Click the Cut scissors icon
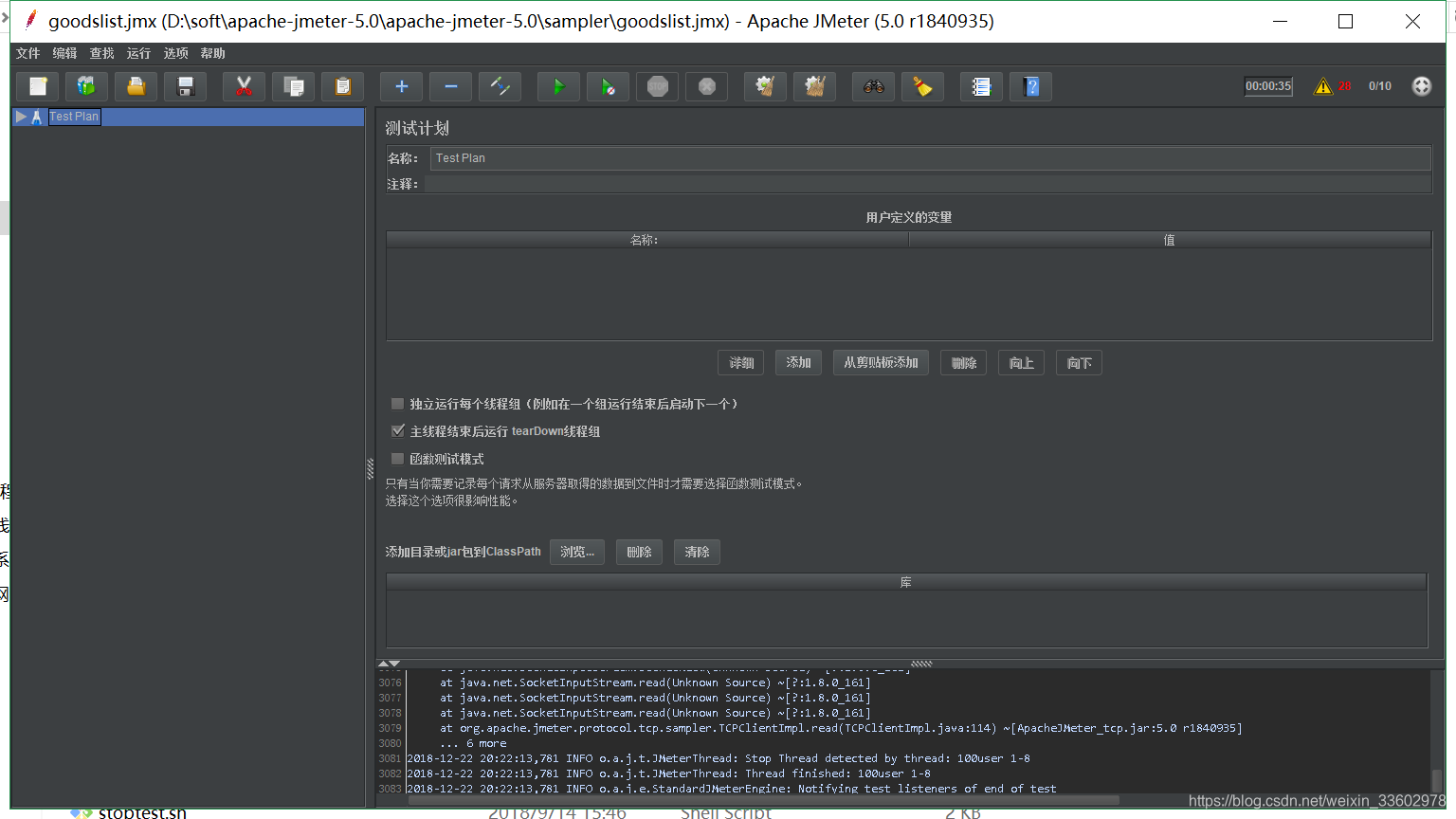1456x819 pixels. coord(244,86)
